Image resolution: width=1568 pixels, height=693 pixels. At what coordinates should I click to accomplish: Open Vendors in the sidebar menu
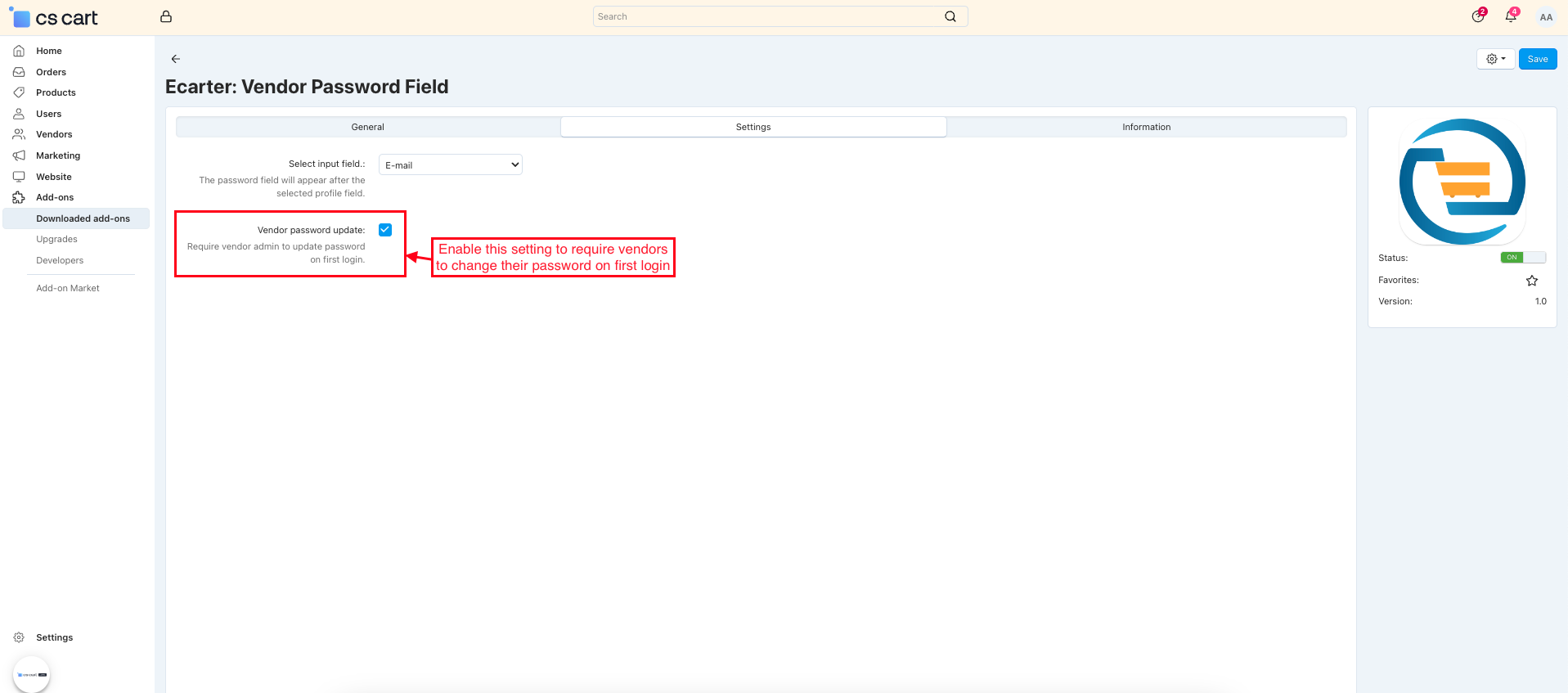pyautogui.click(x=54, y=134)
